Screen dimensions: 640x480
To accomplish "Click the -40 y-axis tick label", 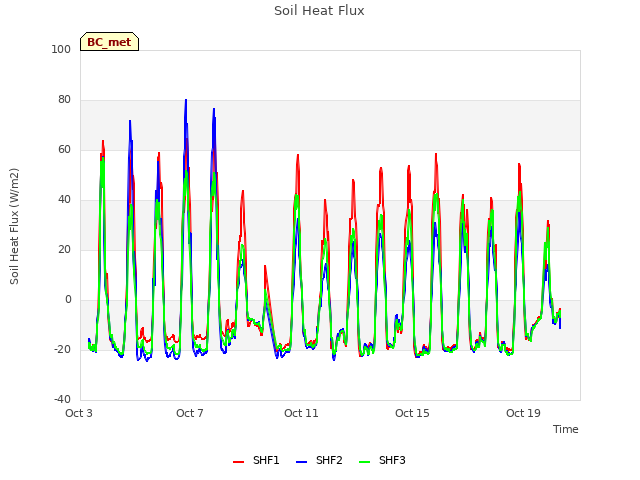I will coord(62,400).
